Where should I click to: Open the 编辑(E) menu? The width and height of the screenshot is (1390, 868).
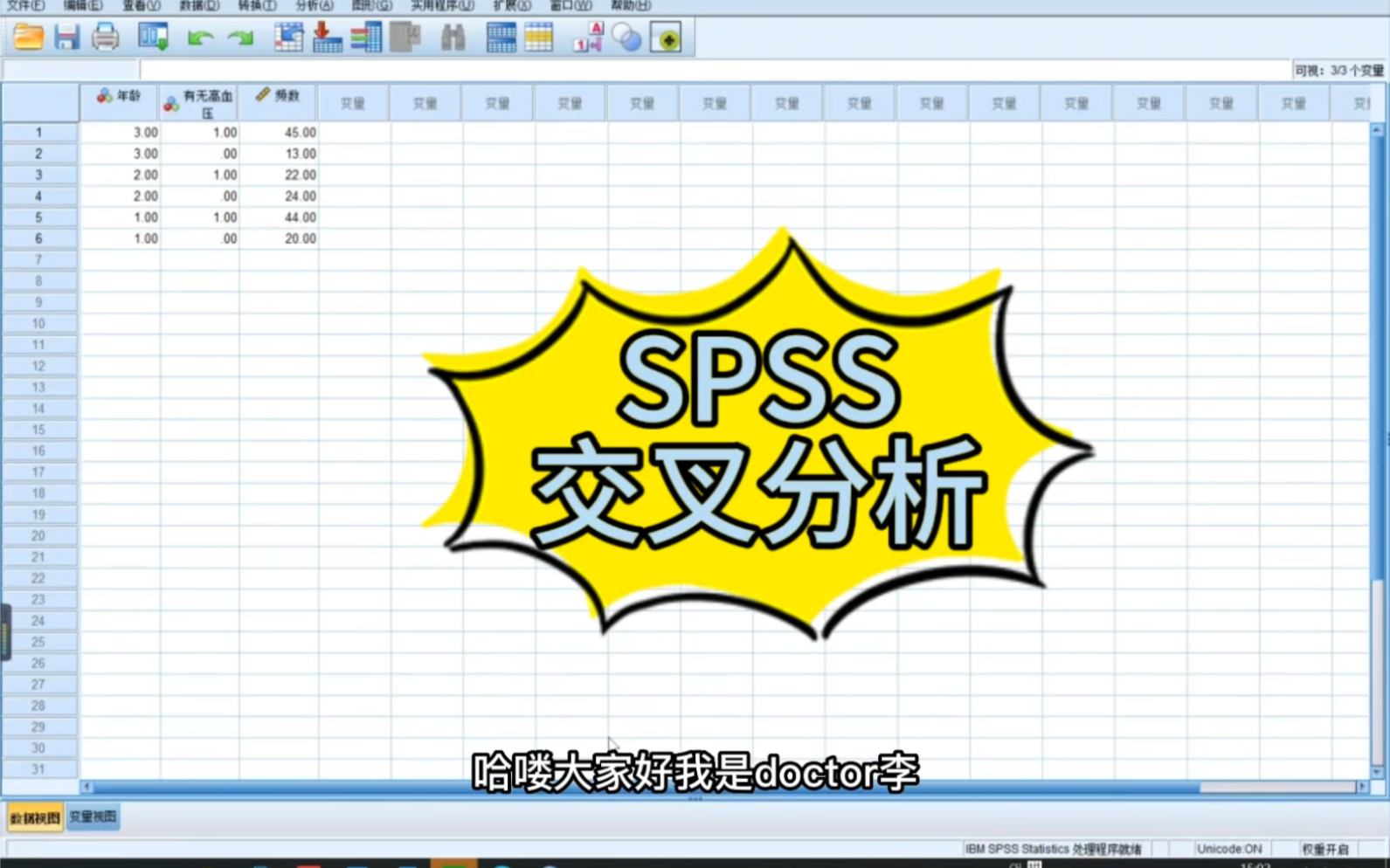click(x=83, y=5)
